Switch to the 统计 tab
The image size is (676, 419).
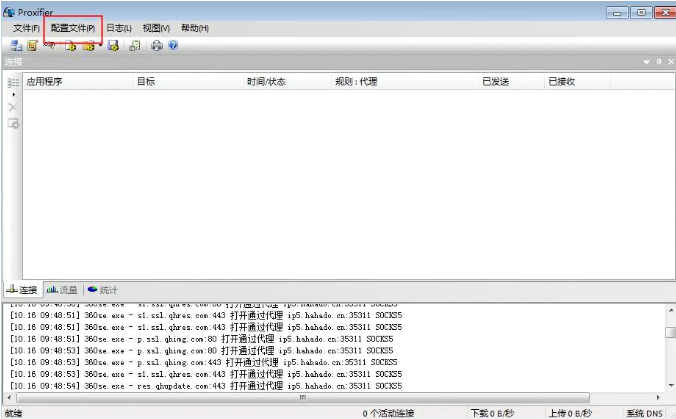(103, 290)
